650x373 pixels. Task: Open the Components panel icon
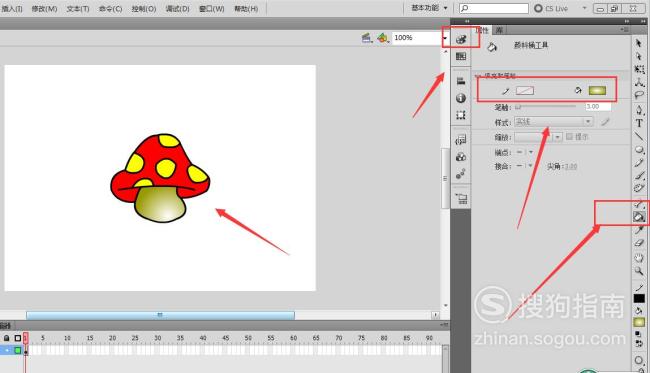coord(461,157)
